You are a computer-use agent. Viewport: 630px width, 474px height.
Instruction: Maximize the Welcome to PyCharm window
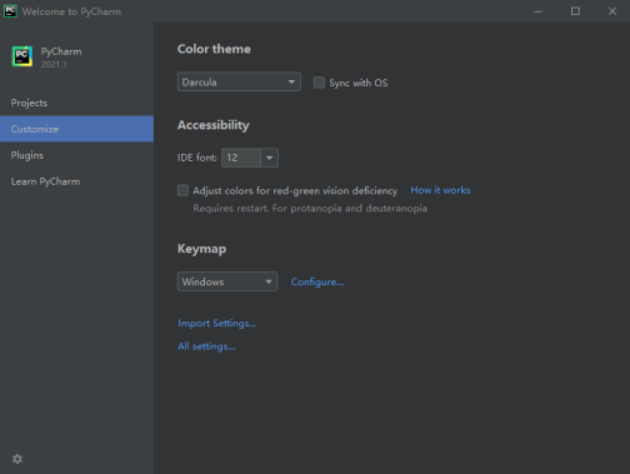click(x=575, y=11)
